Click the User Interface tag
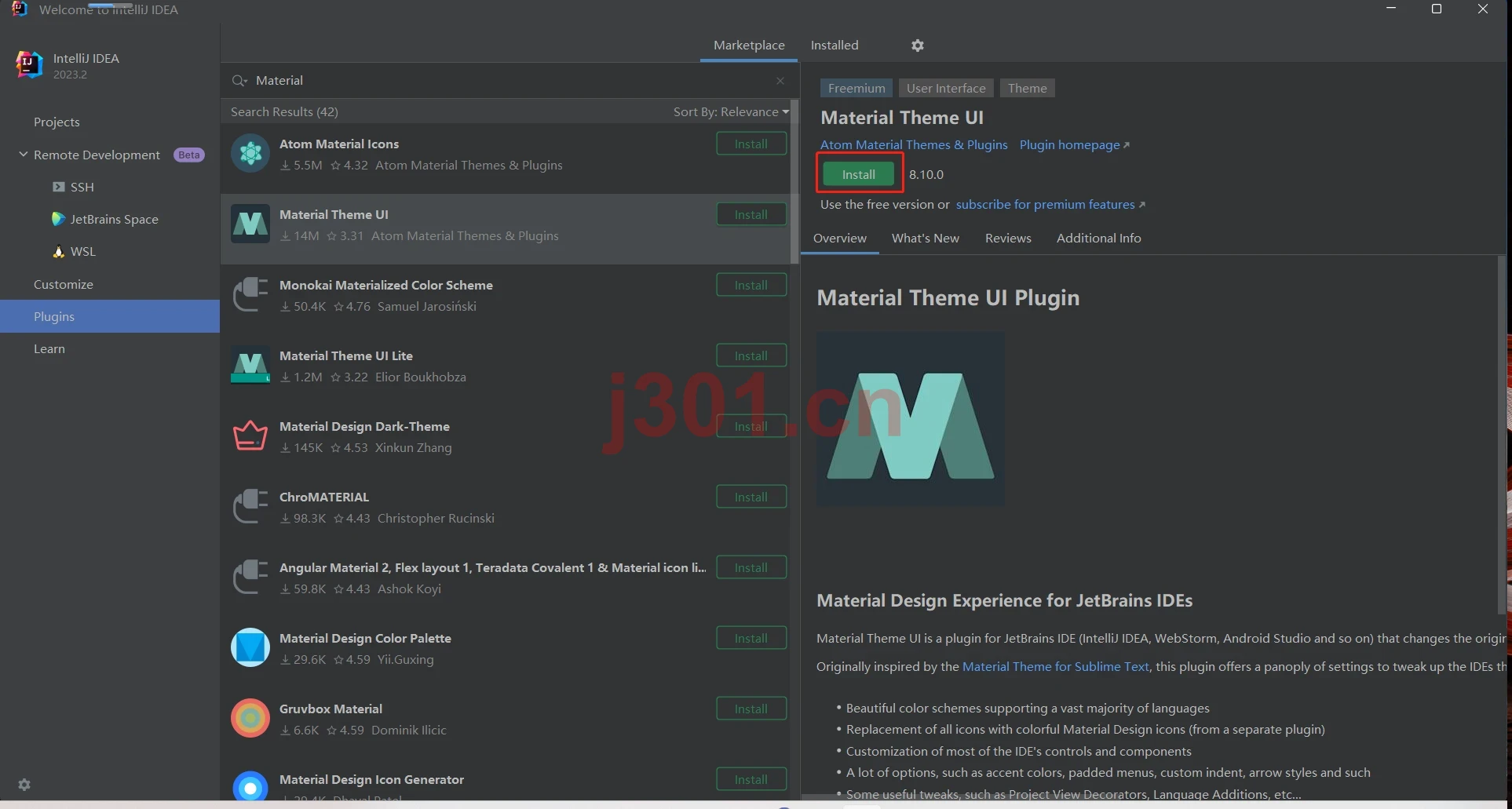This screenshot has height=809, width=1512. click(x=946, y=88)
